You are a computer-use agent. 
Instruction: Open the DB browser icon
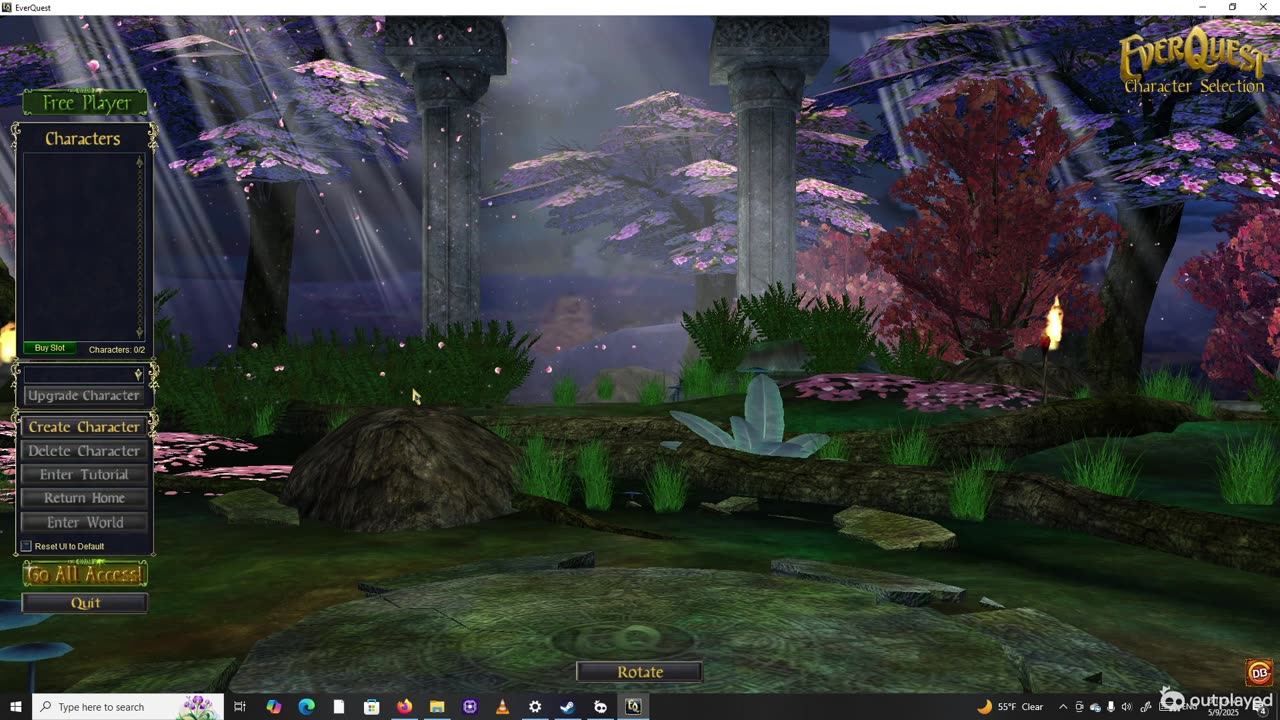[x=1259, y=672]
